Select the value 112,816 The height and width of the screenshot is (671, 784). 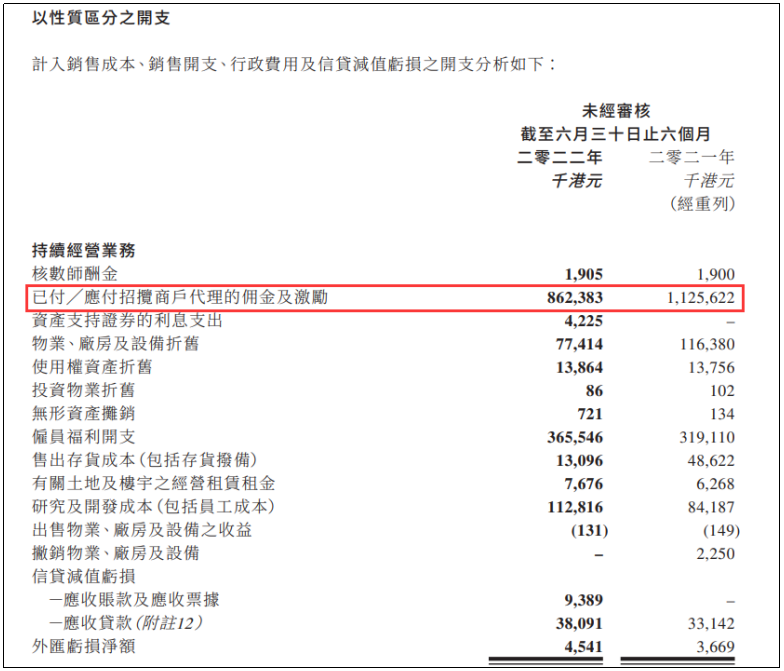[575, 508]
